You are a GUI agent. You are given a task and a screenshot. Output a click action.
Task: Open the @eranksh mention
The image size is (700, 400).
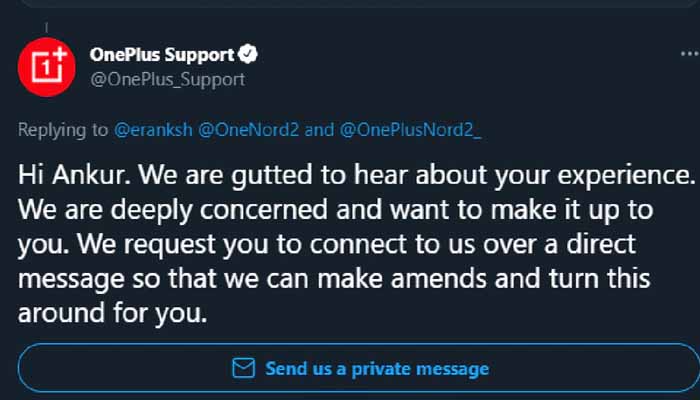coord(153,130)
